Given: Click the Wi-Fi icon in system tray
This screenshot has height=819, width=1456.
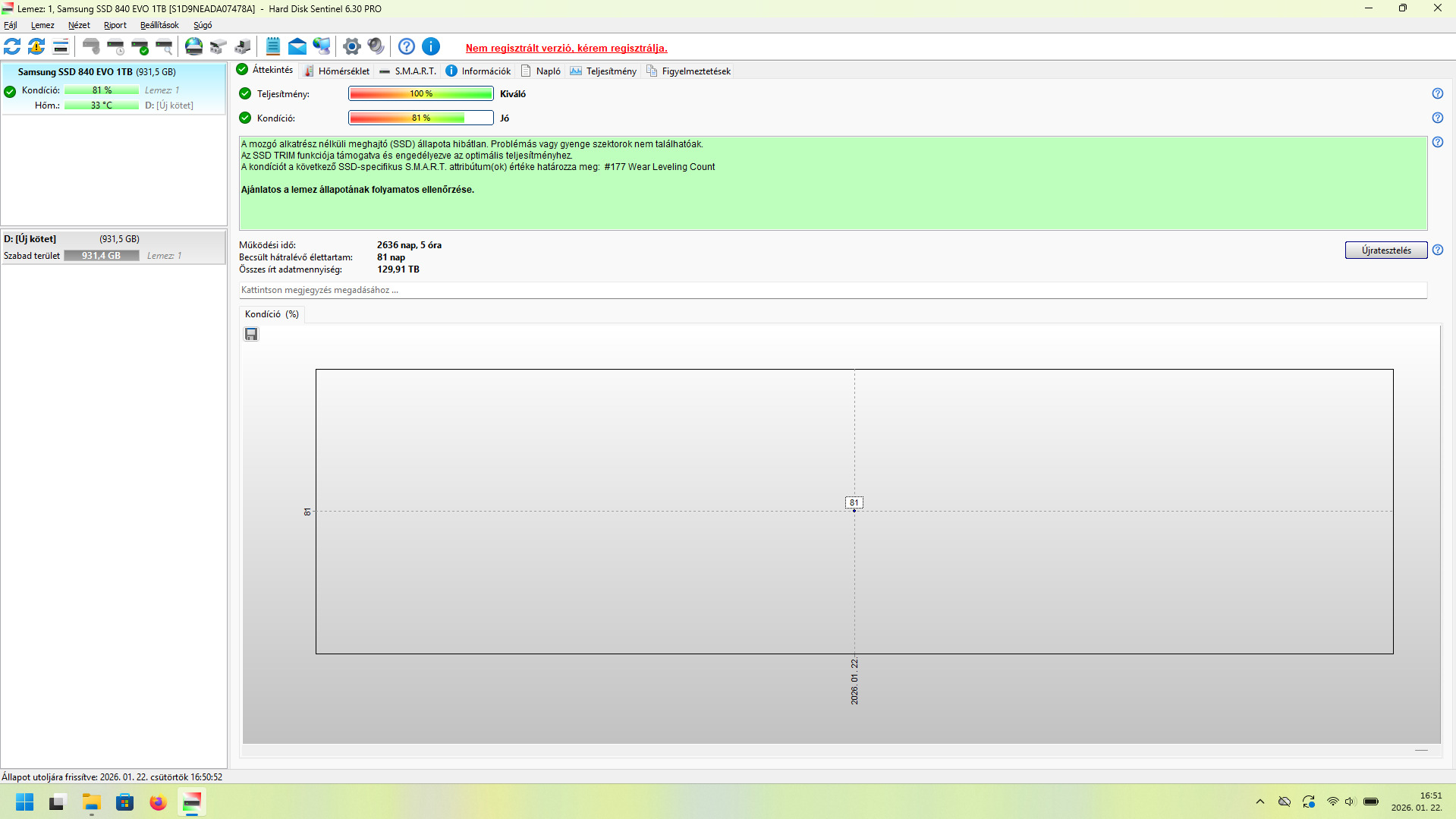Looking at the screenshot, I should point(1332,802).
